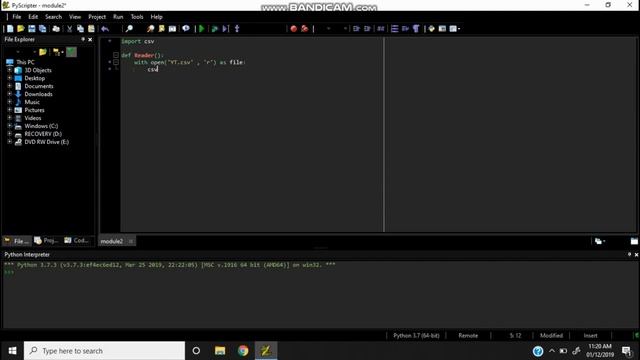Select the Videos folder in the tree
This screenshot has height=360, width=640.
pyautogui.click(x=33, y=118)
